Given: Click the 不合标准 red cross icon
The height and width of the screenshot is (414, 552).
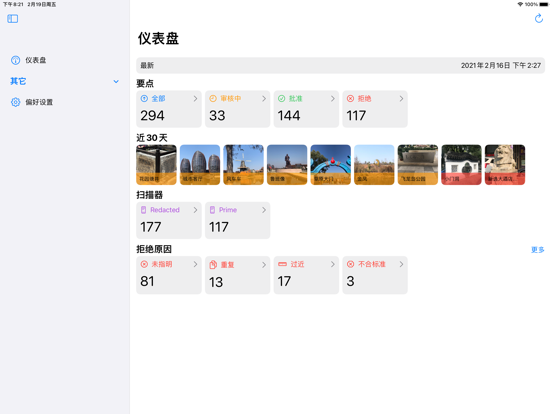Looking at the screenshot, I should point(350,264).
